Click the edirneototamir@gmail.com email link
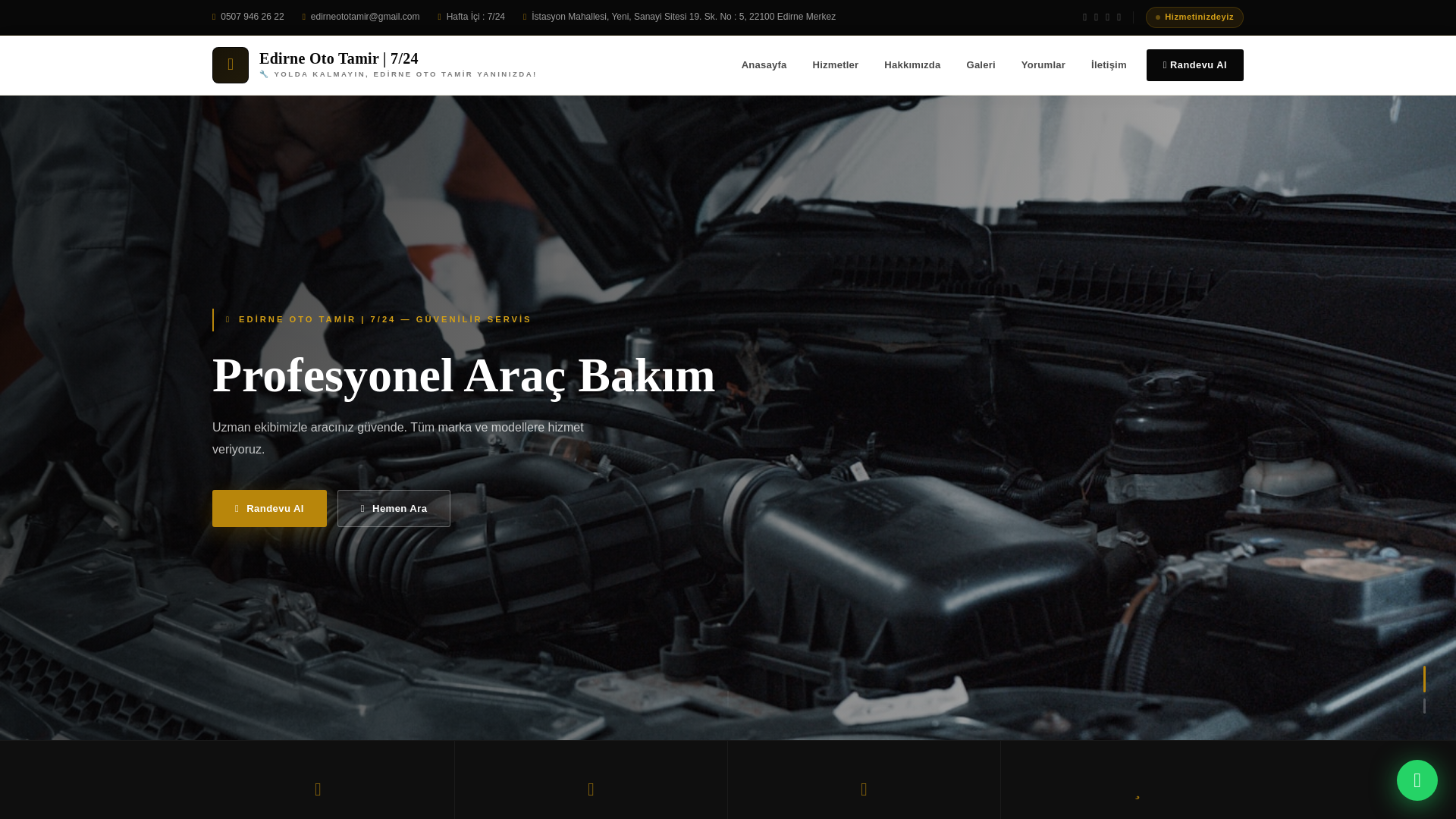Screen dimensions: 1456x819 click(x=365, y=17)
